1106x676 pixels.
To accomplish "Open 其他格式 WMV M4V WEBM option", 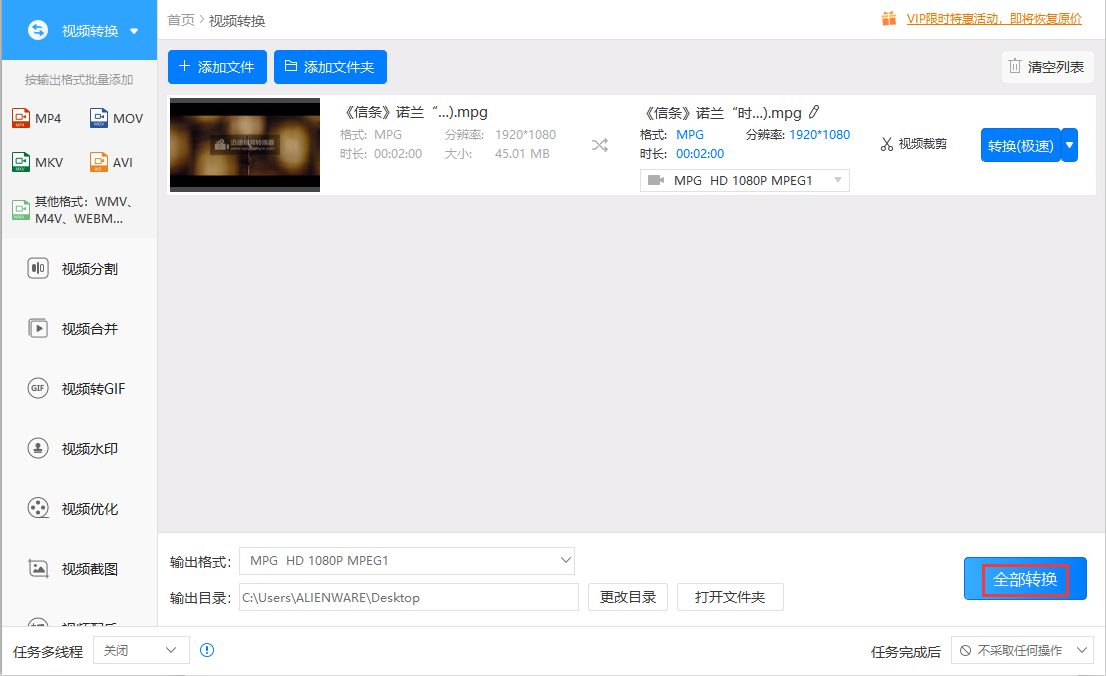I will [73, 210].
